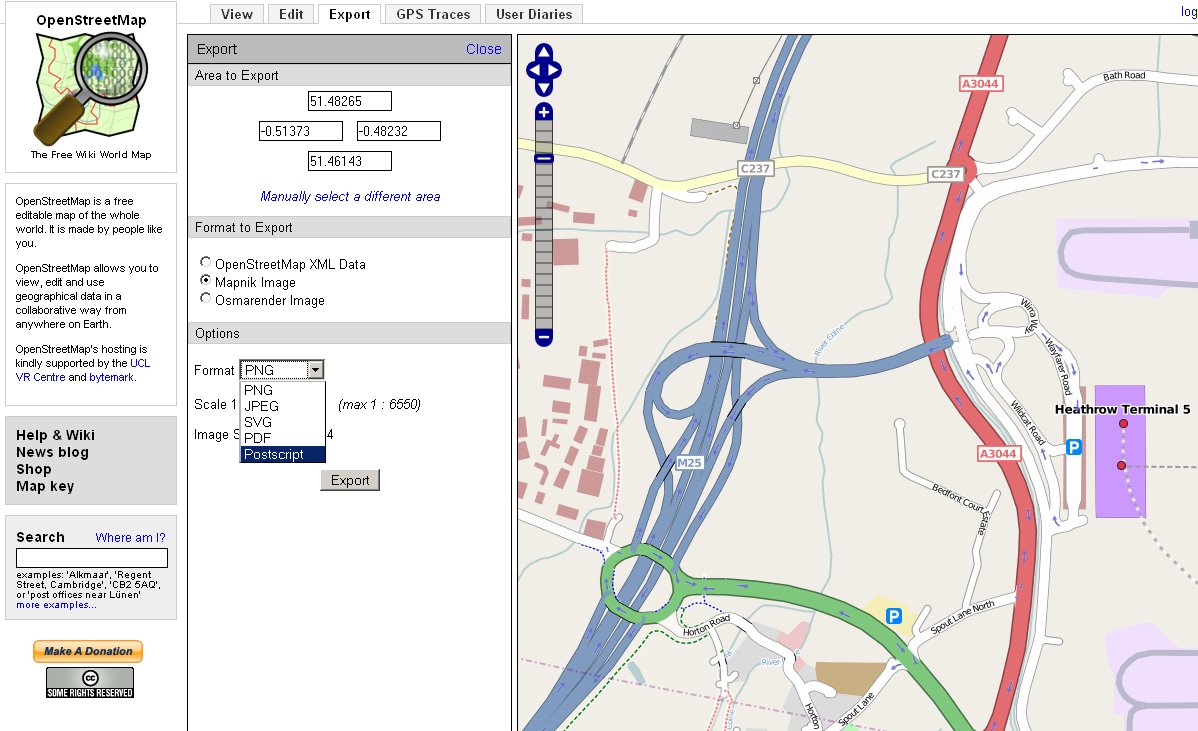Follow the bytemark link
The width and height of the screenshot is (1198, 731).
(x=112, y=377)
